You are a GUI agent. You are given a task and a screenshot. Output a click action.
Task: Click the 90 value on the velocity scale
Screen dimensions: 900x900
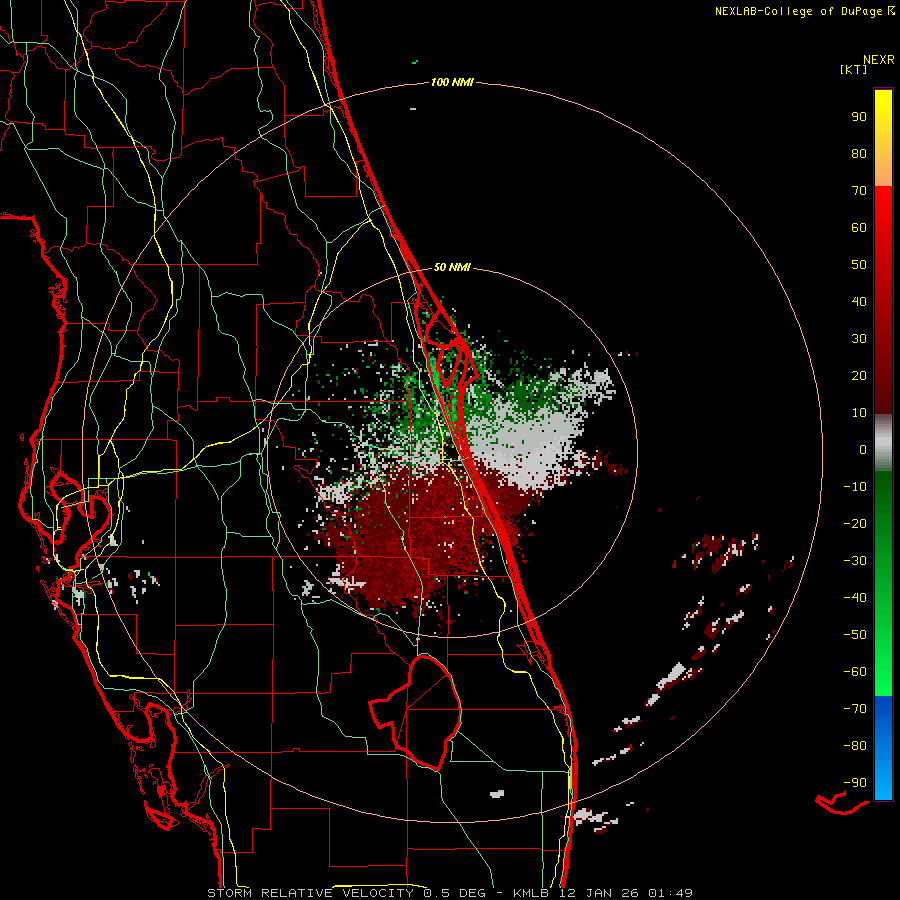(859, 117)
